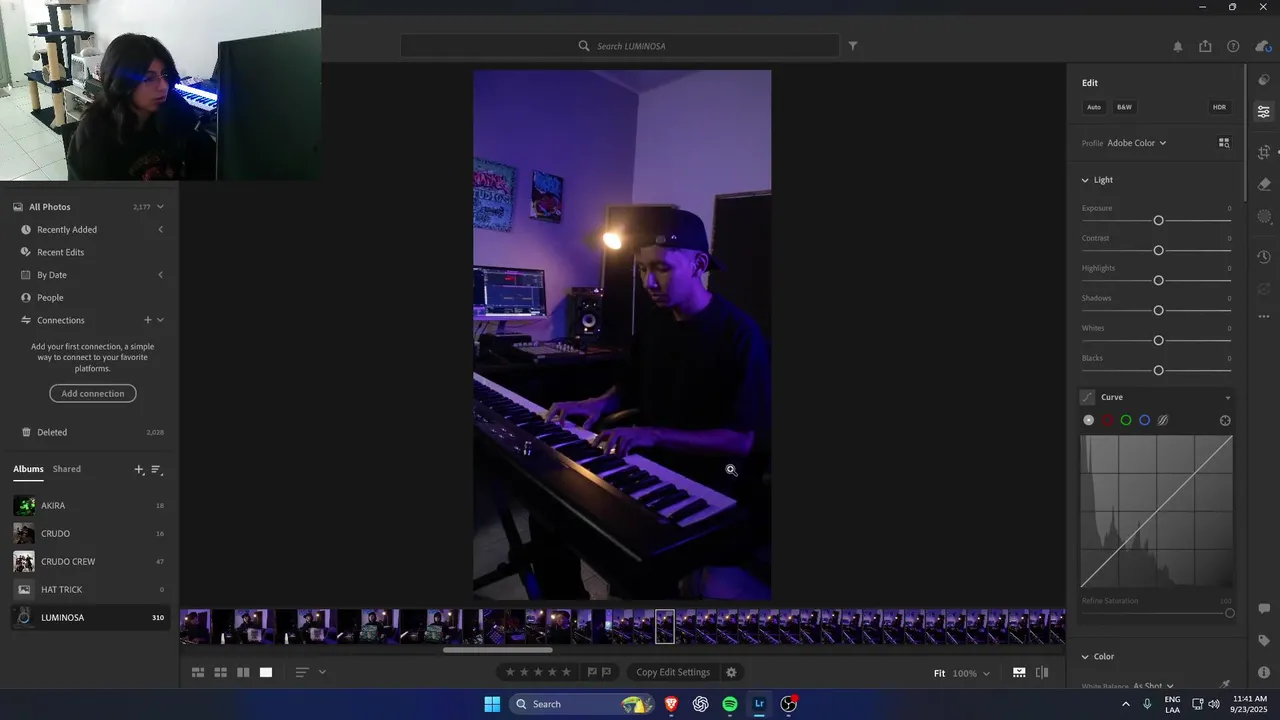Click the B&W button
The height and width of the screenshot is (720, 1280).
tap(1125, 107)
